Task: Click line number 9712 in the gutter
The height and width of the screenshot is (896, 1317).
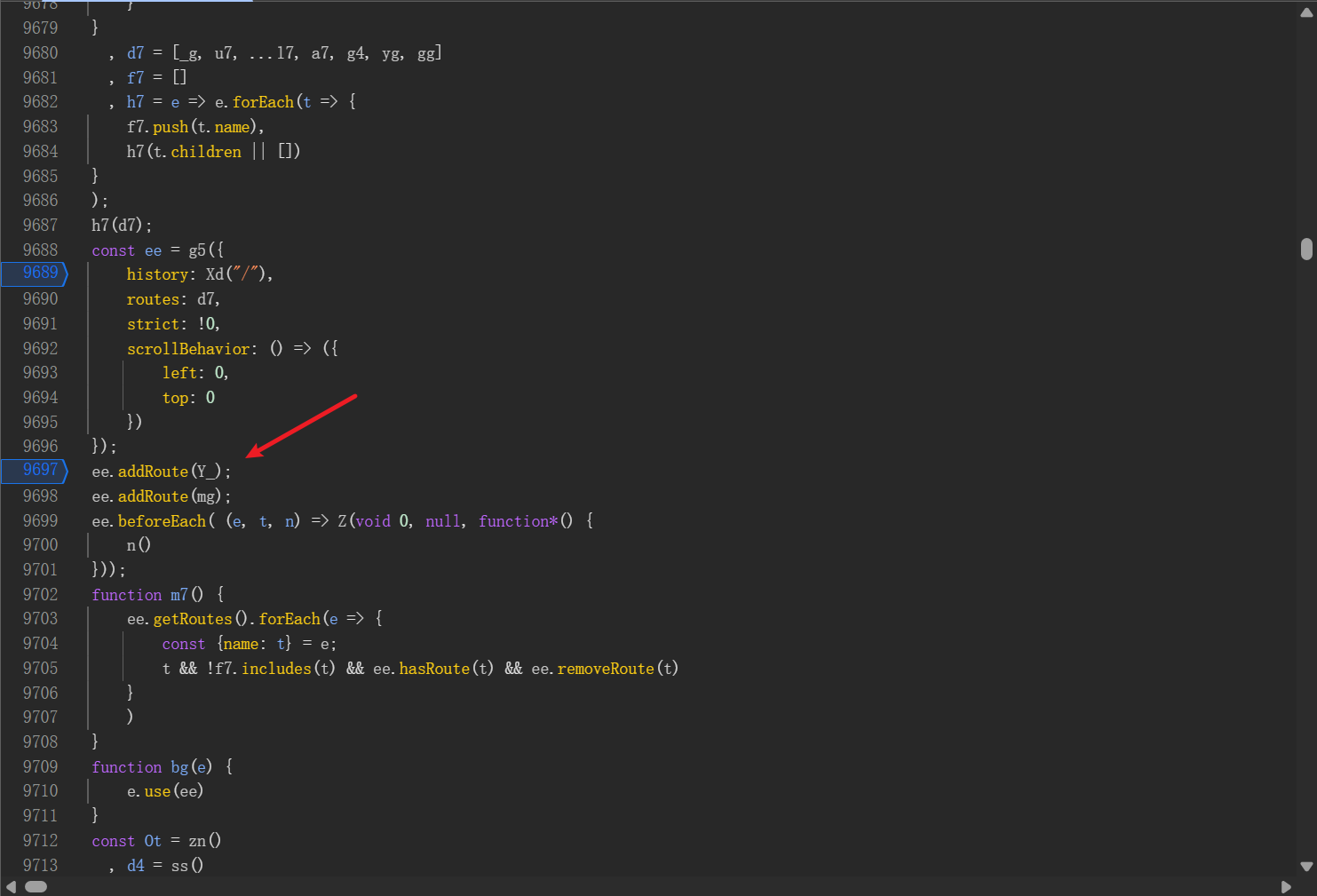Action: (40, 841)
